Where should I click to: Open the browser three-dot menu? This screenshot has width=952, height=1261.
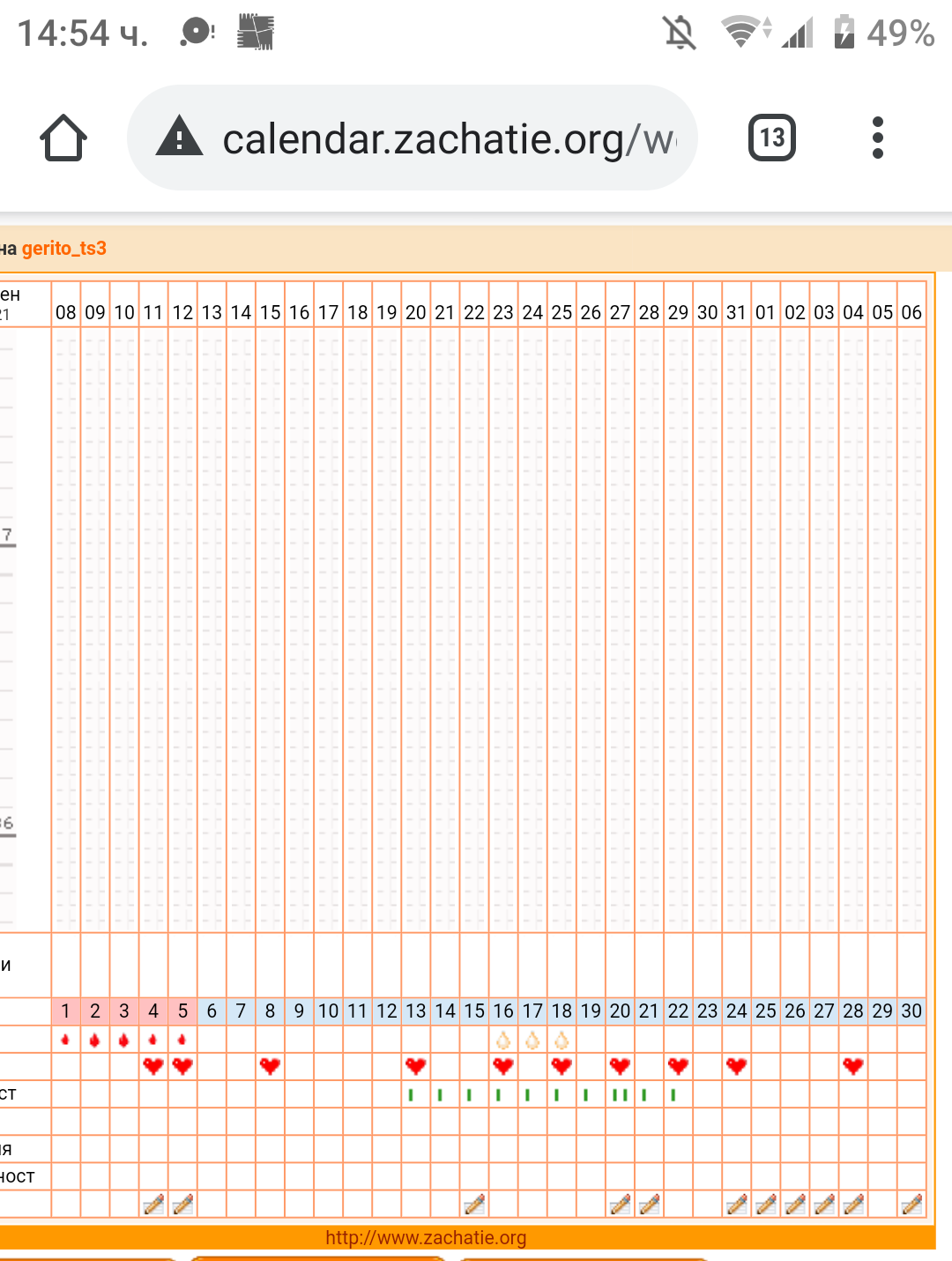877,138
